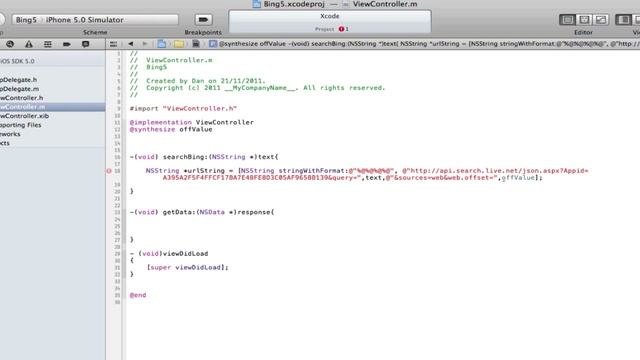Click the viewDidLoad method name
Screen dimensions: 640x360
point(185,253)
